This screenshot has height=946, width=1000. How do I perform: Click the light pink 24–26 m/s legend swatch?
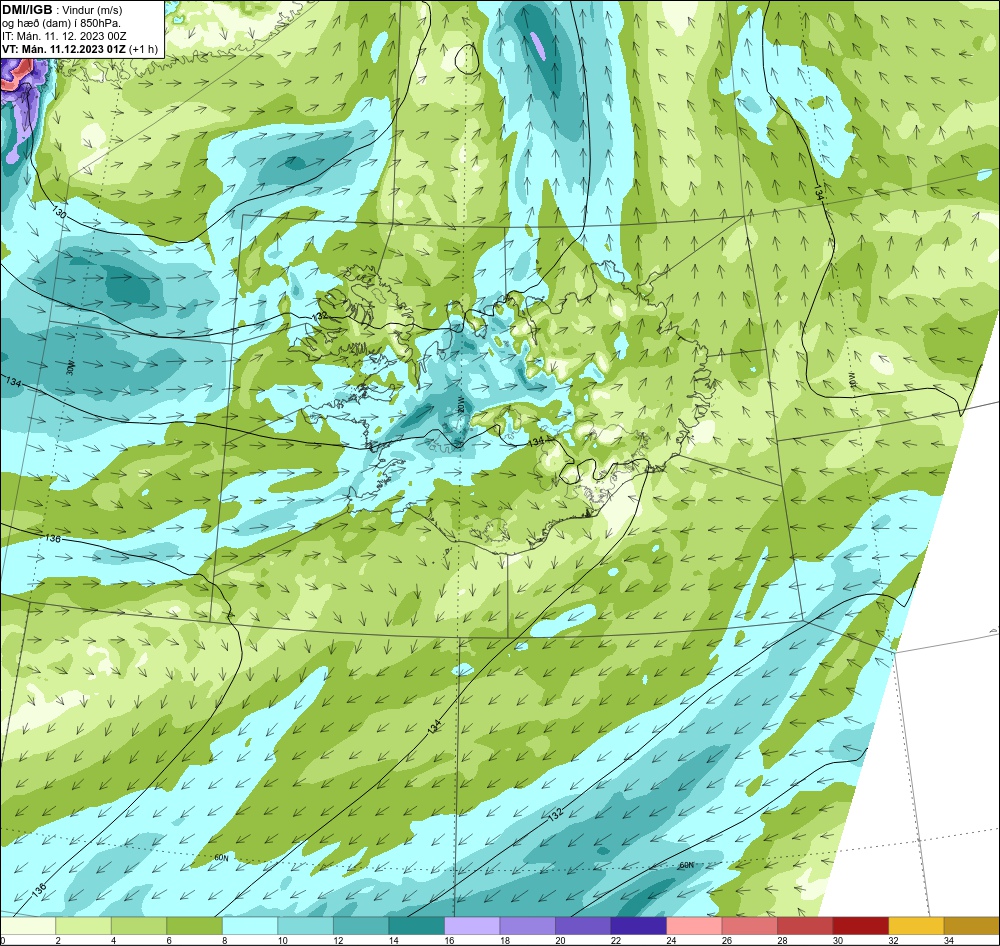(694, 926)
